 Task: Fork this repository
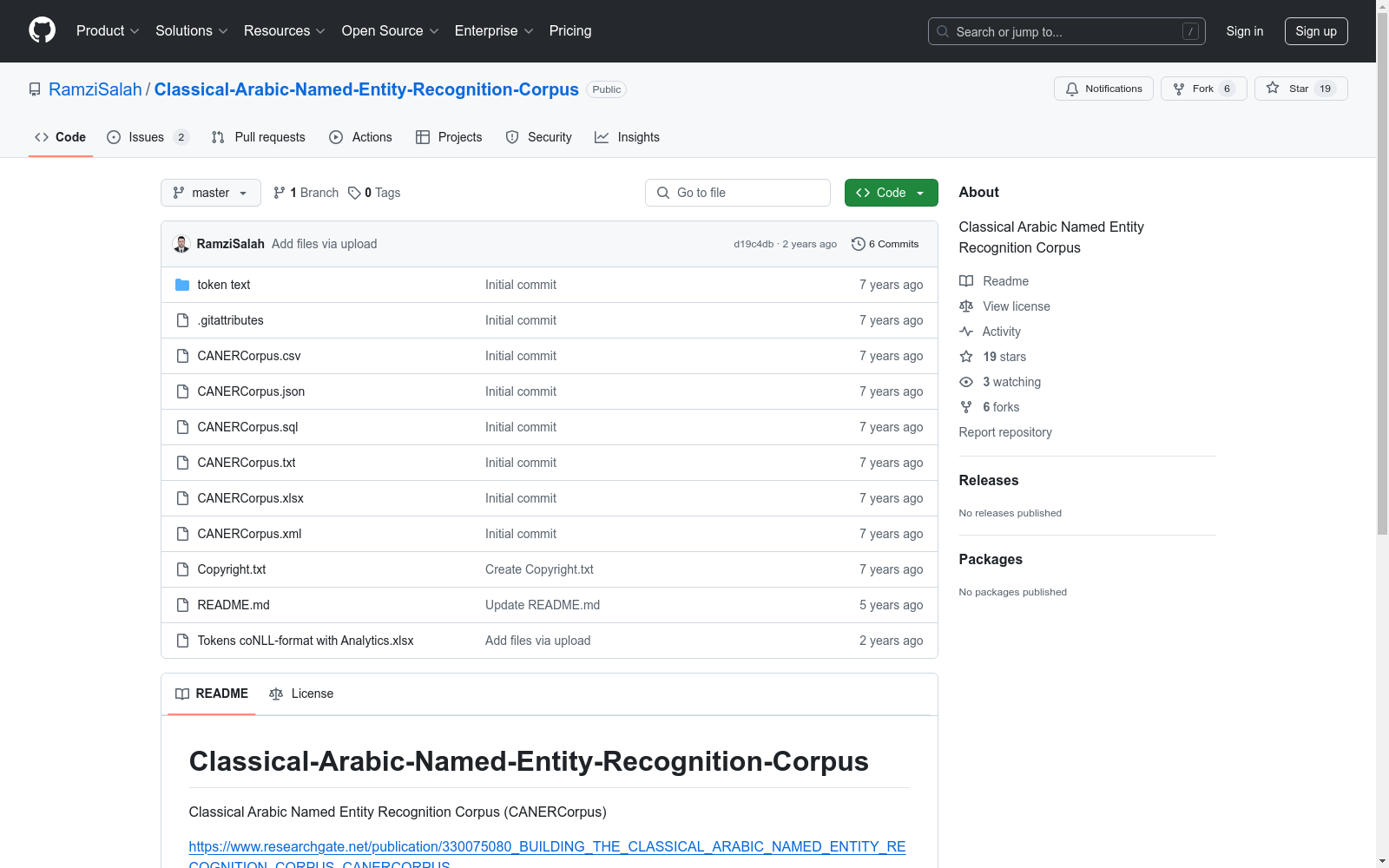(x=1204, y=89)
